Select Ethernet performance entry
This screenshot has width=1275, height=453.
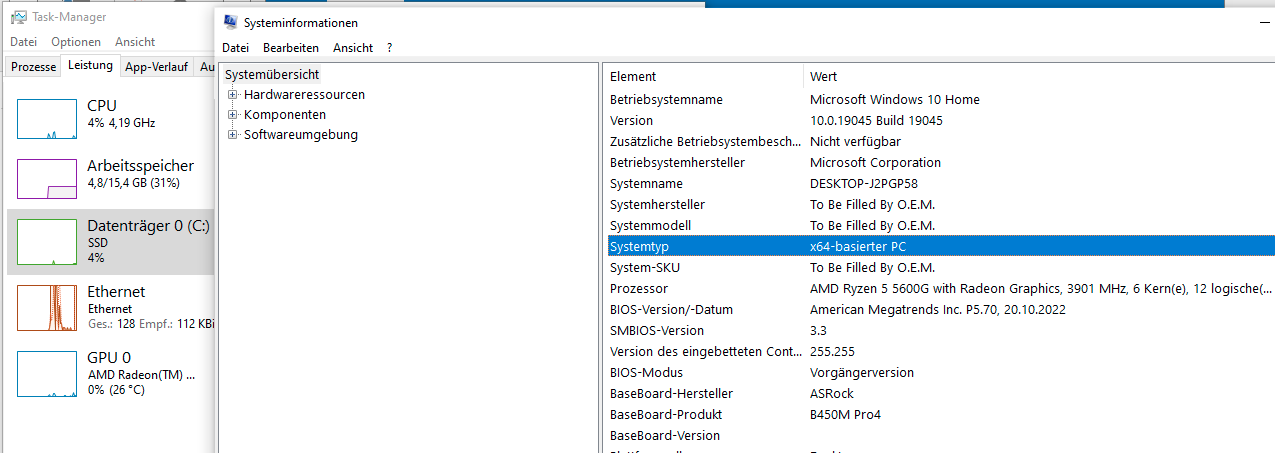[110, 307]
